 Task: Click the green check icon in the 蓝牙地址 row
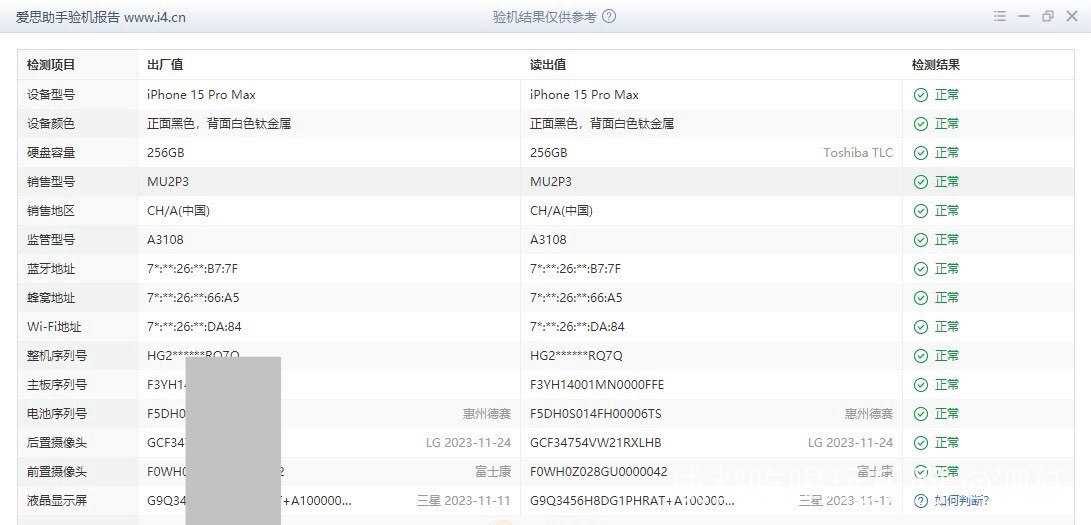[x=921, y=269]
